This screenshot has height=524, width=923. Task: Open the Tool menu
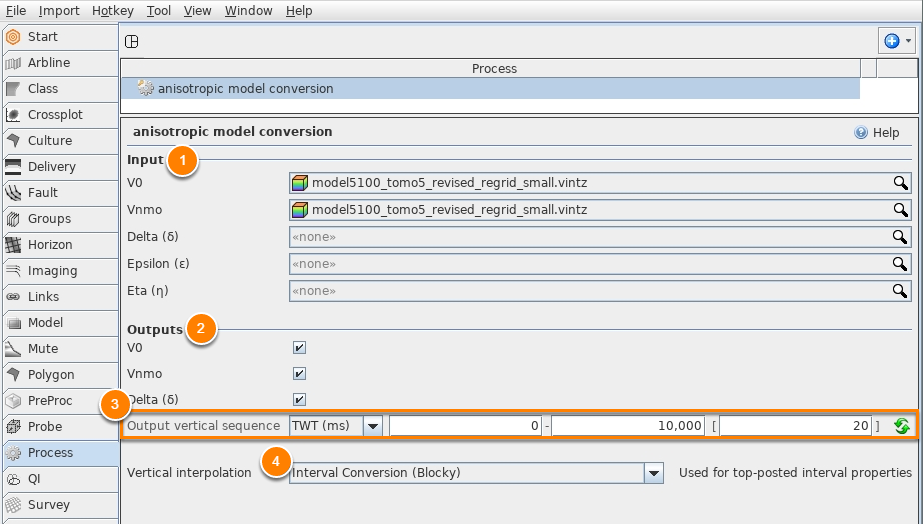click(x=158, y=11)
